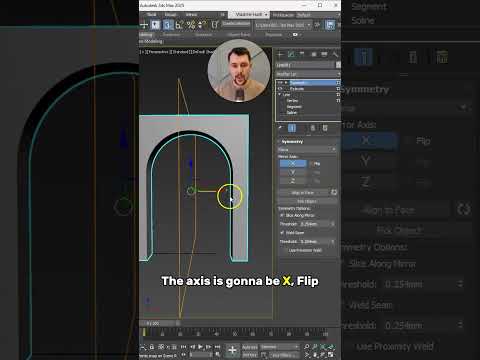Viewport: 480px width, 360px height.
Task: Select Segment sub-object level in stack
Action: (294, 107)
